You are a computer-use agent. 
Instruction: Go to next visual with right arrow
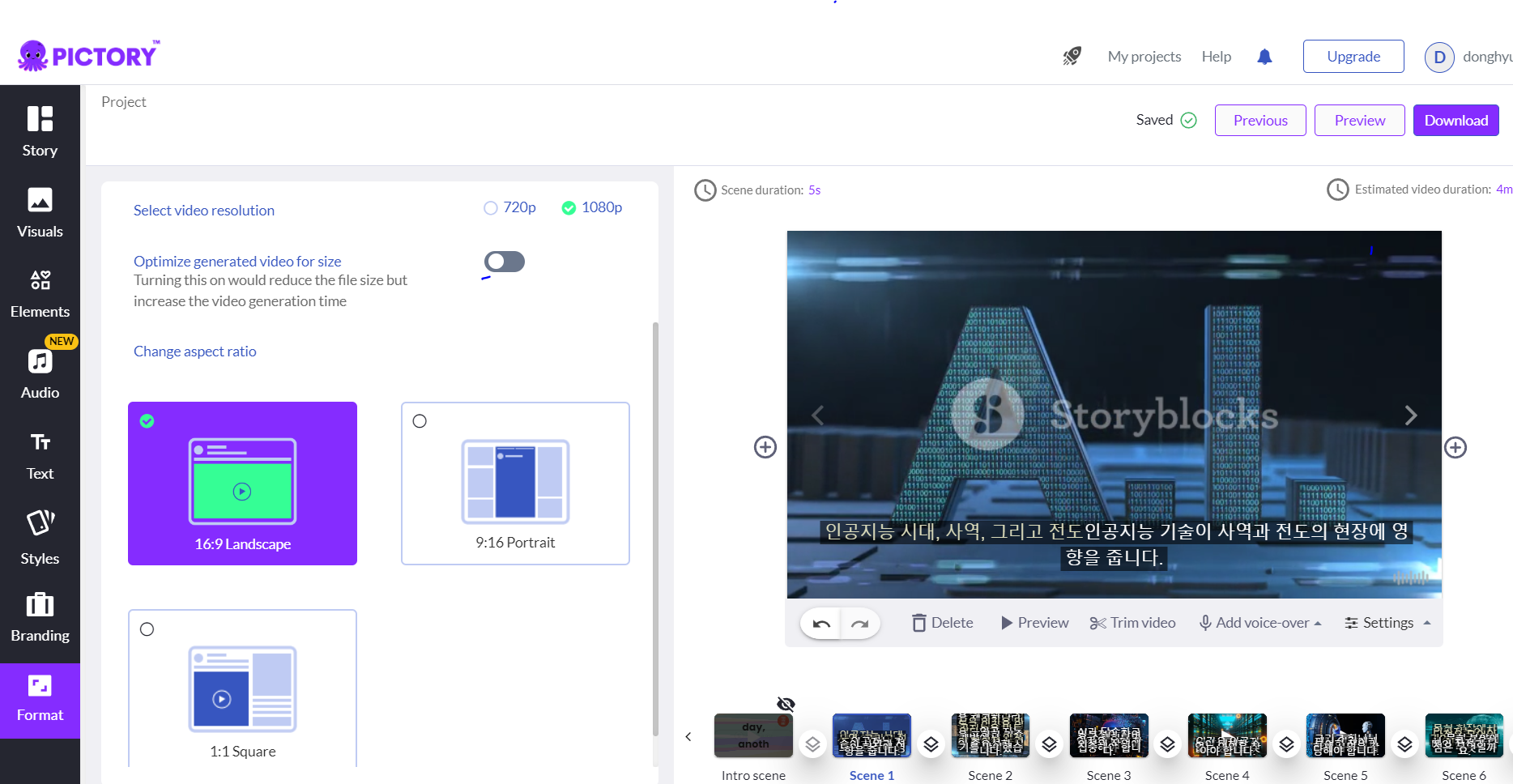(1410, 415)
